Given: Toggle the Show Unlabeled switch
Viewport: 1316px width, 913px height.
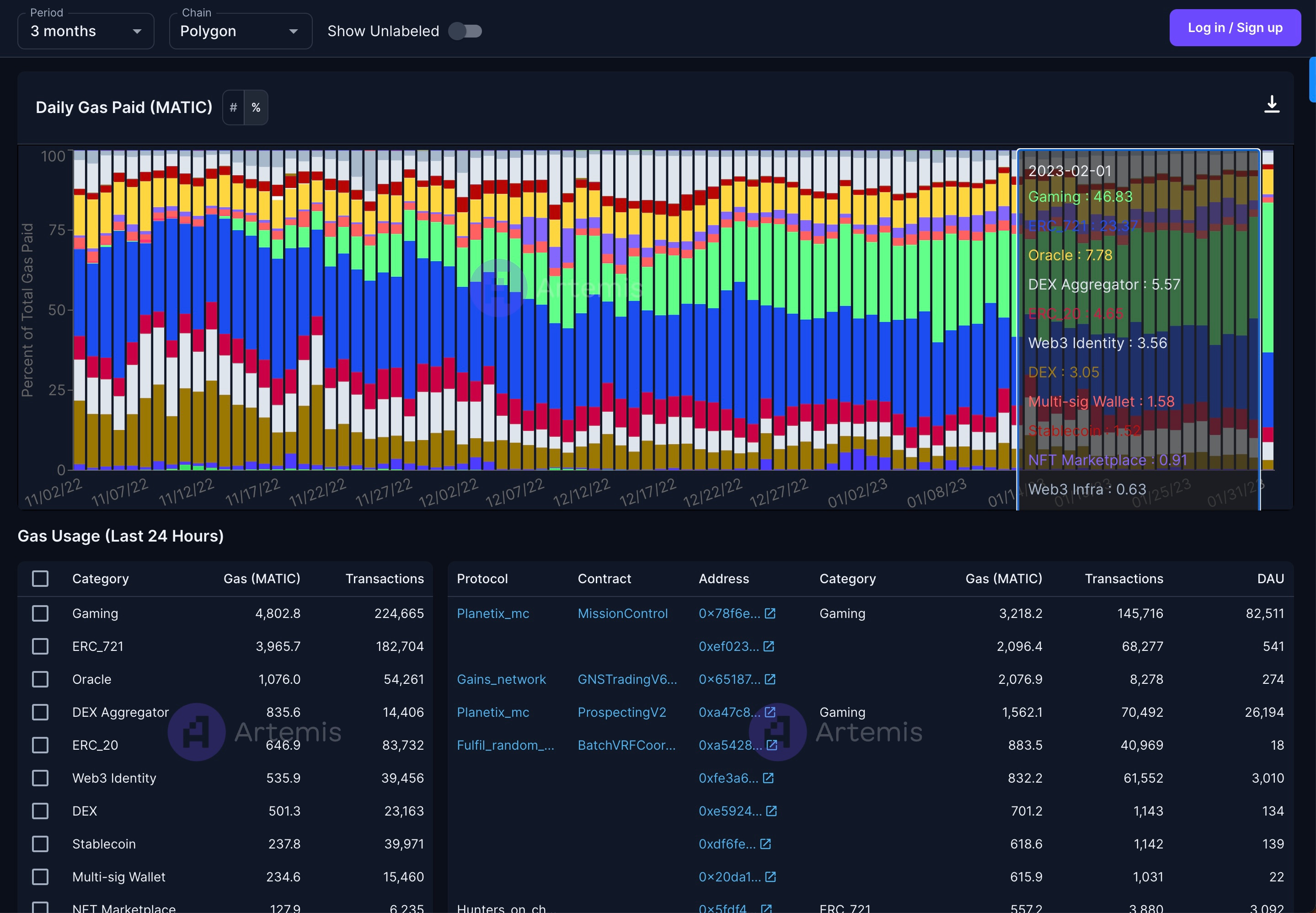Looking at the screenshot, I should tap(465, 31).
